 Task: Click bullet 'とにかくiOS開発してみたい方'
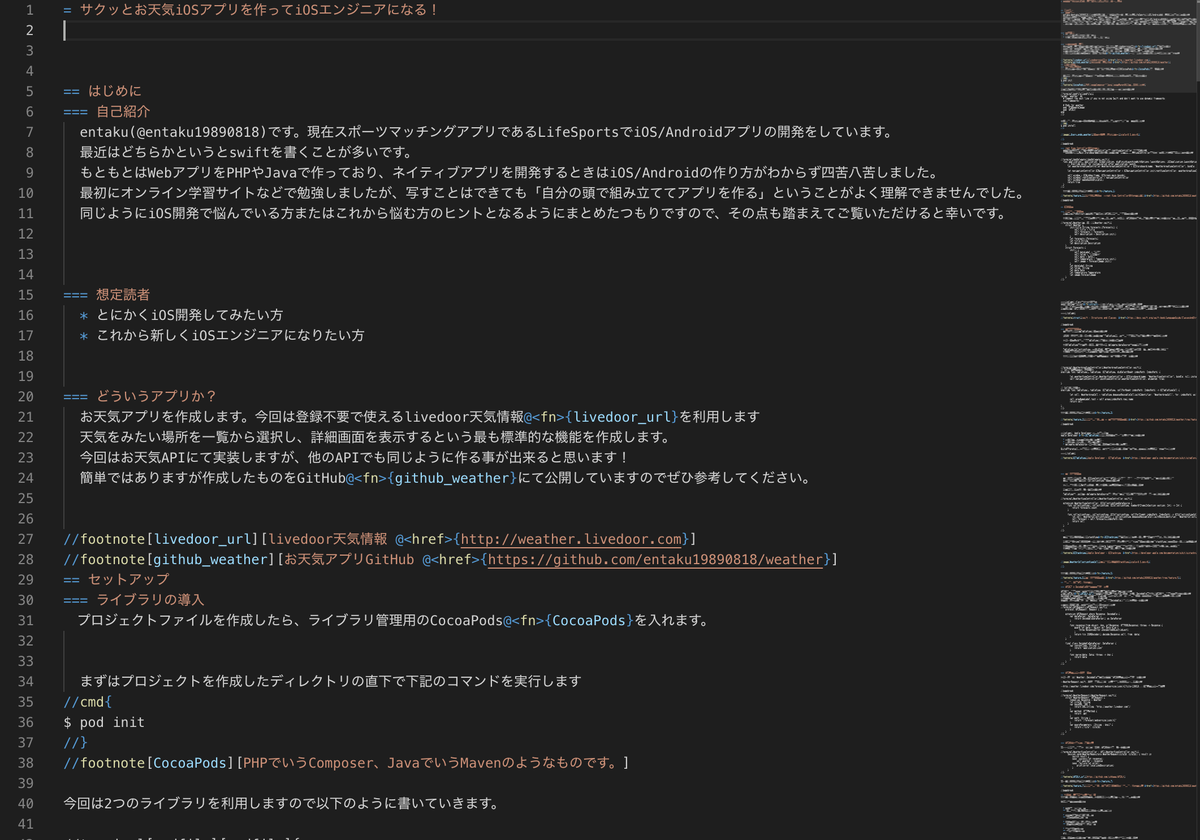coord(190,315)
